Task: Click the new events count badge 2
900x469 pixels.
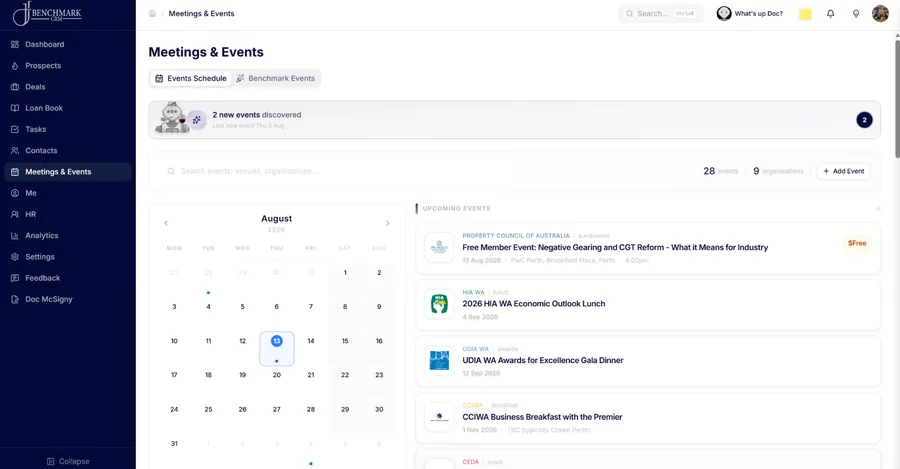Action: click(x=864, y=119)
